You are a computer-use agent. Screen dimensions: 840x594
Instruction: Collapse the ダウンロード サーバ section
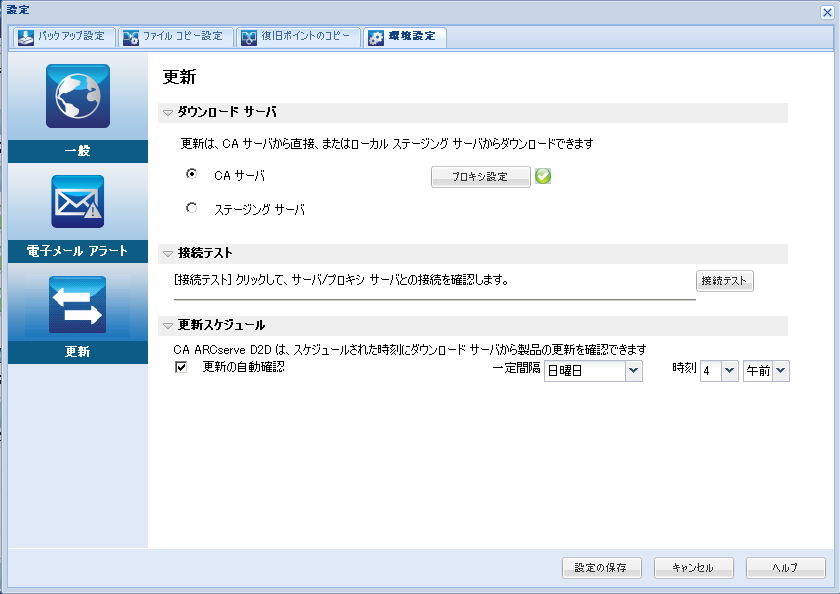click(168, 113)
